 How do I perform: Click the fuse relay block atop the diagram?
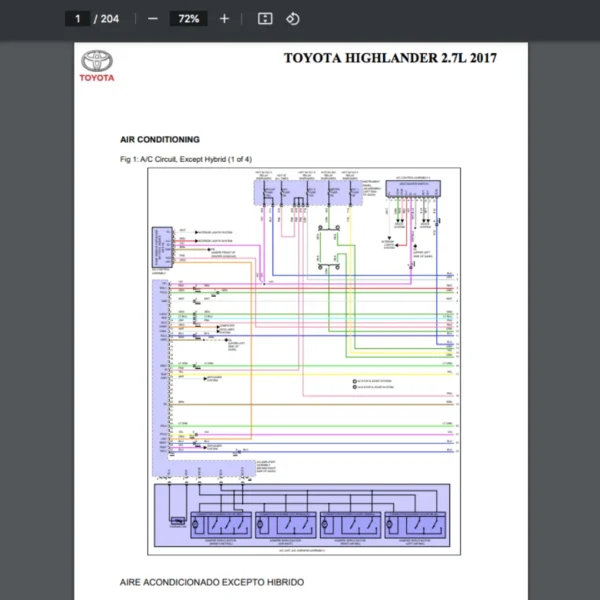307,192
